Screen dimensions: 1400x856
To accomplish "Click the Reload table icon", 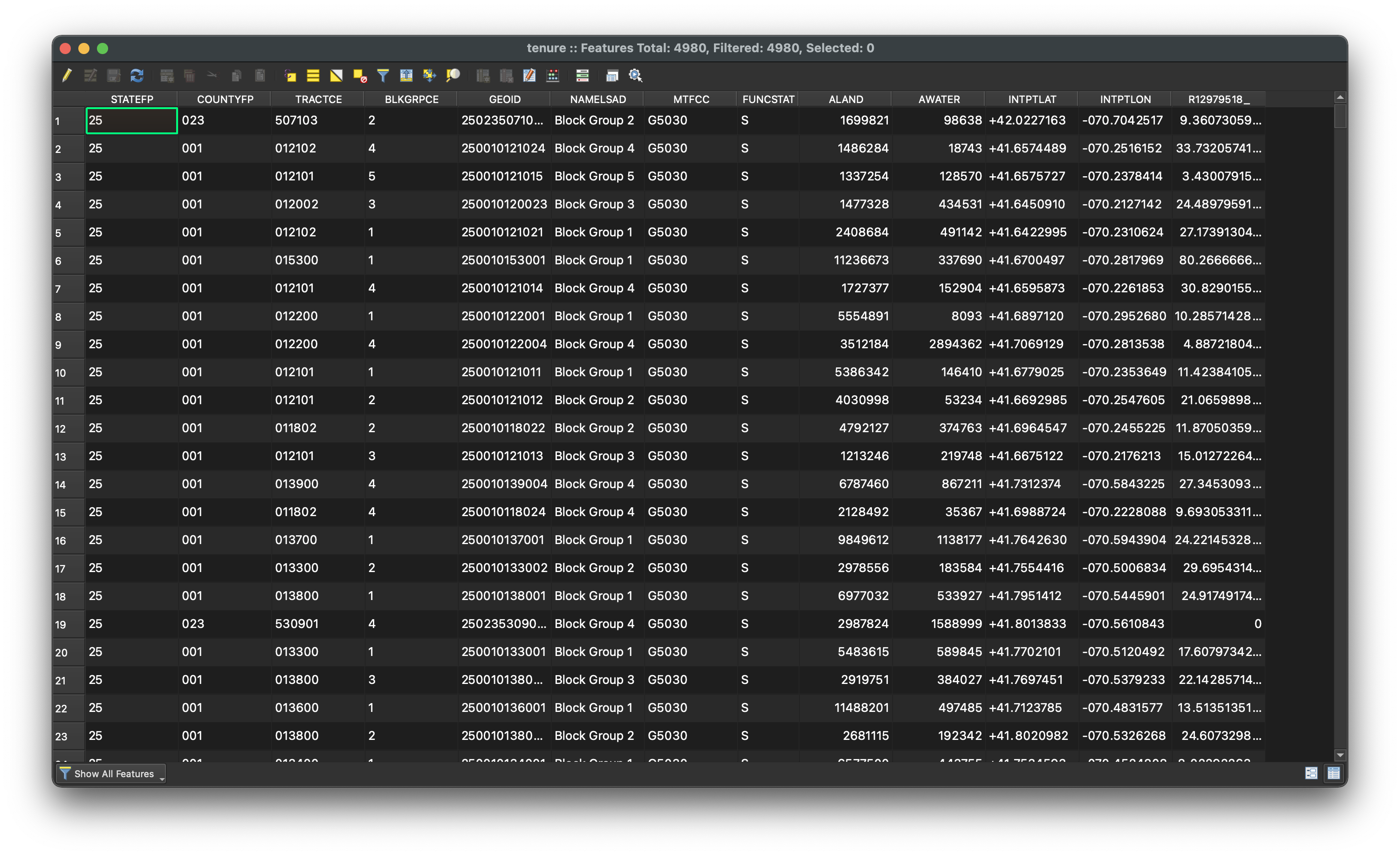I will [x=137, y=75].
